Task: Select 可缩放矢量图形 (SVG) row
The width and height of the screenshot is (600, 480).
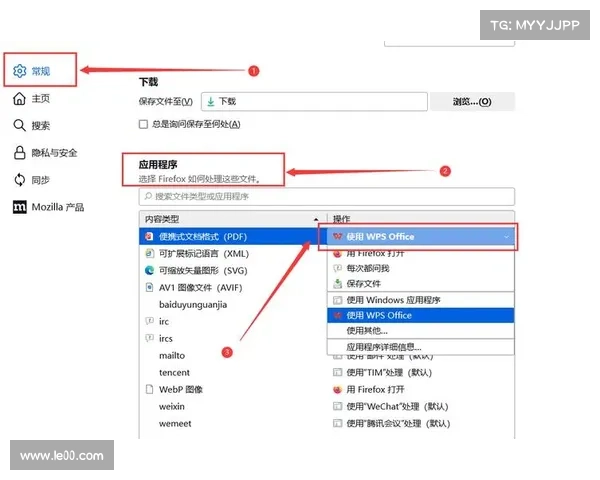Action: point(233,270)
